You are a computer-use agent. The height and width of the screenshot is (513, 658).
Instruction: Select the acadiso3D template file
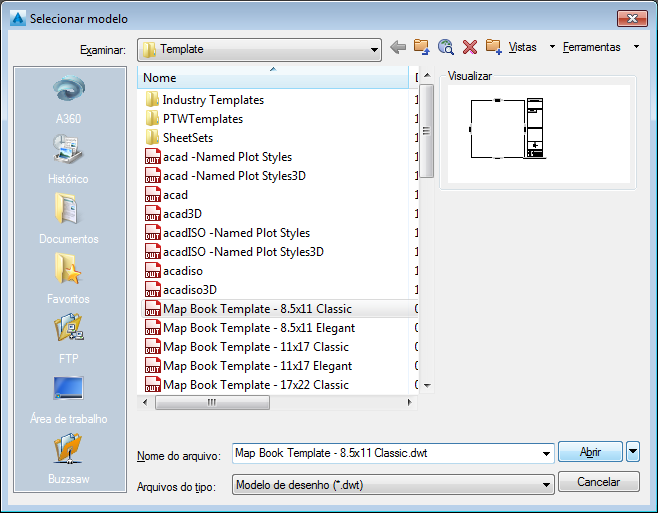pyautogui.click(x=181, y=290)
